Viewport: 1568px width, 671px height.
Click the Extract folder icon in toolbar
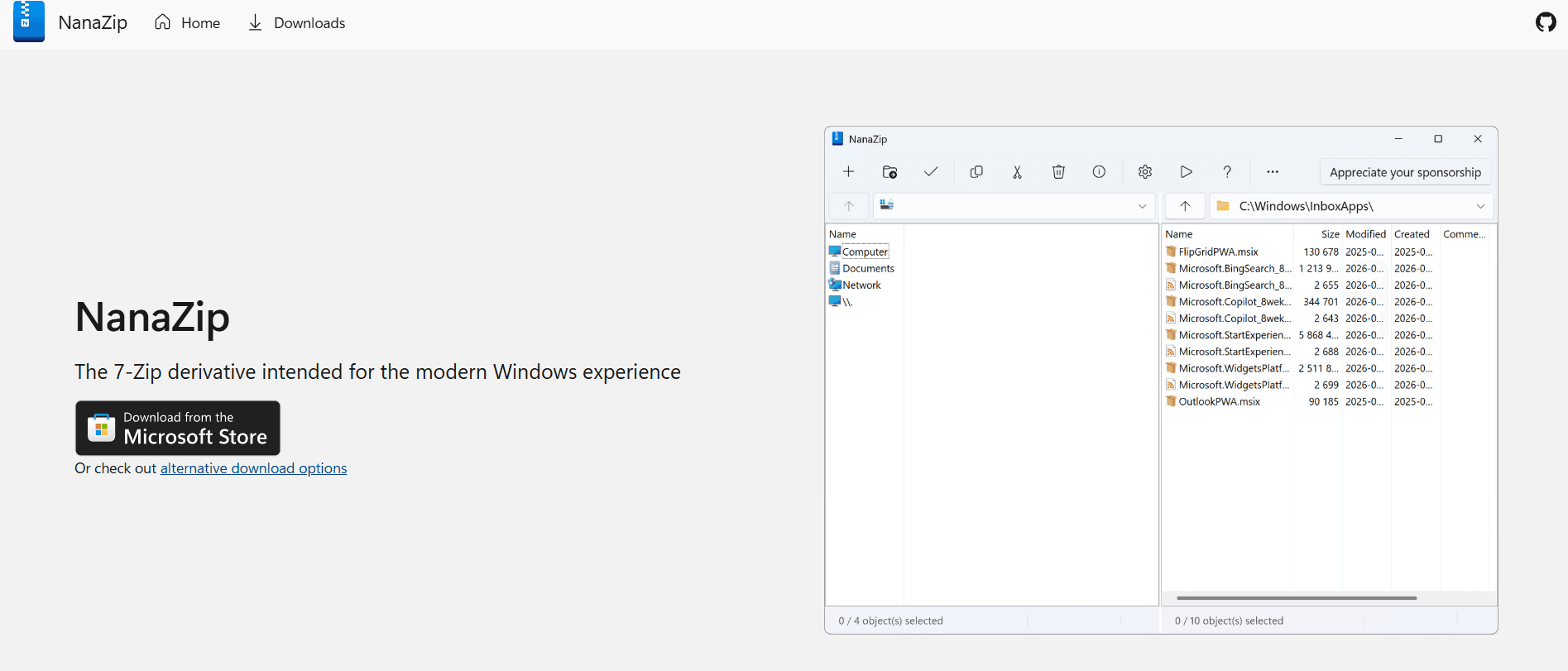click(x=889, y=172)
